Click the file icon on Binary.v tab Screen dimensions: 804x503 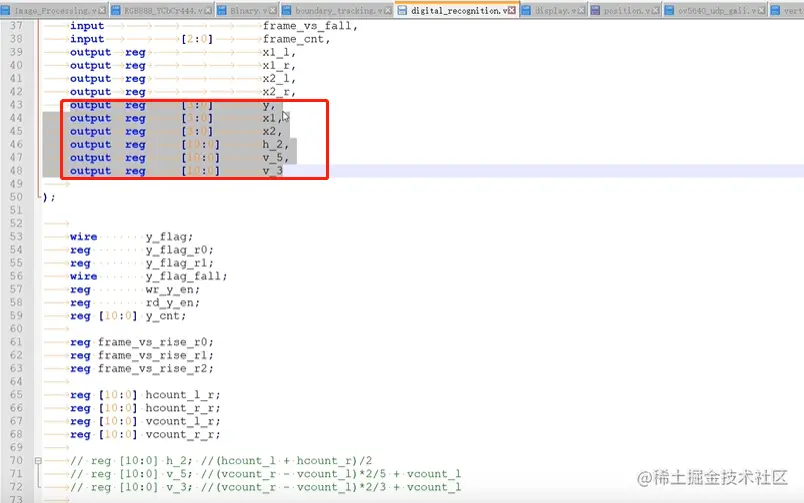(x=222, y=10)
